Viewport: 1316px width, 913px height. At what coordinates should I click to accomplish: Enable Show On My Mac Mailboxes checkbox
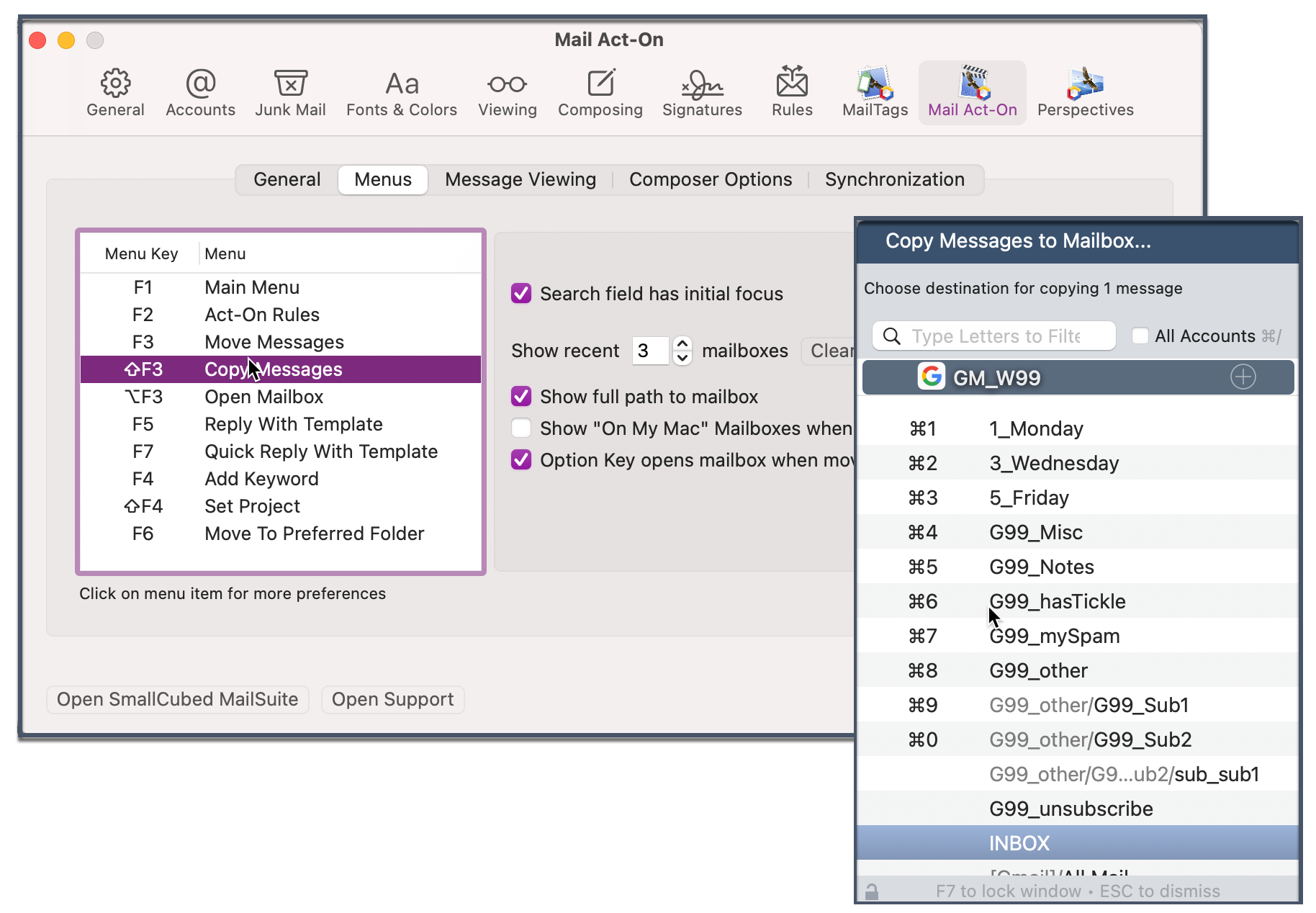pos(521,428)
